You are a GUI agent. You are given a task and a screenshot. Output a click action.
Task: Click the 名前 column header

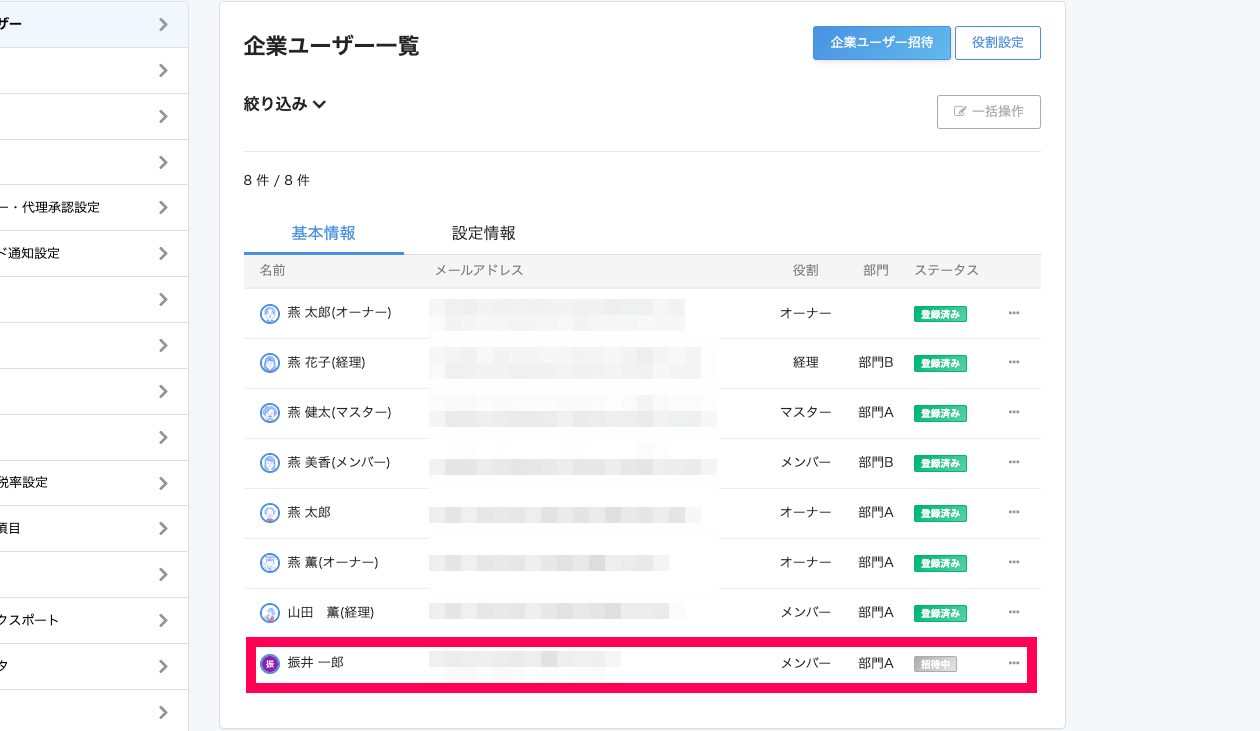(x=273, y=271)
